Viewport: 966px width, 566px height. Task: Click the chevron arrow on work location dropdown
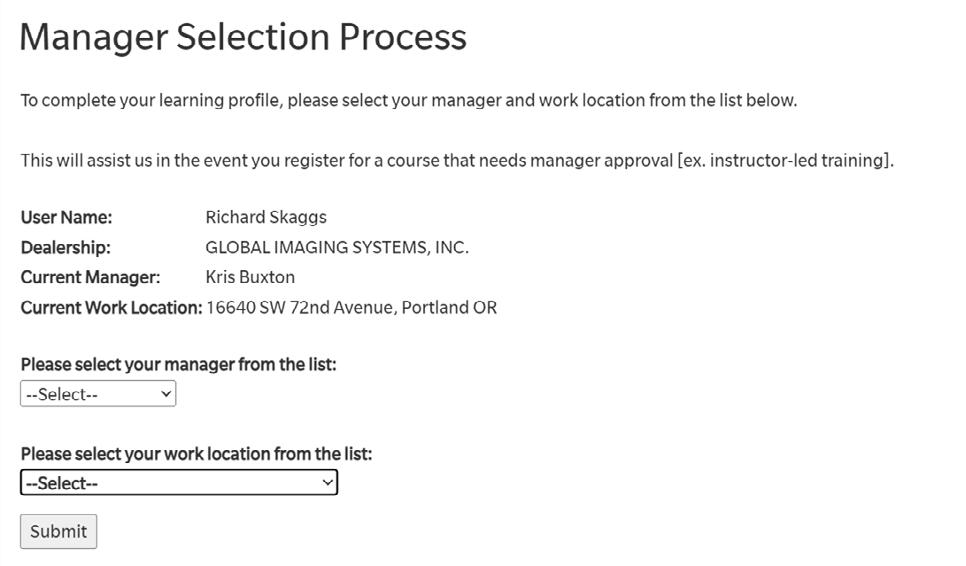[x=327, y=483]
